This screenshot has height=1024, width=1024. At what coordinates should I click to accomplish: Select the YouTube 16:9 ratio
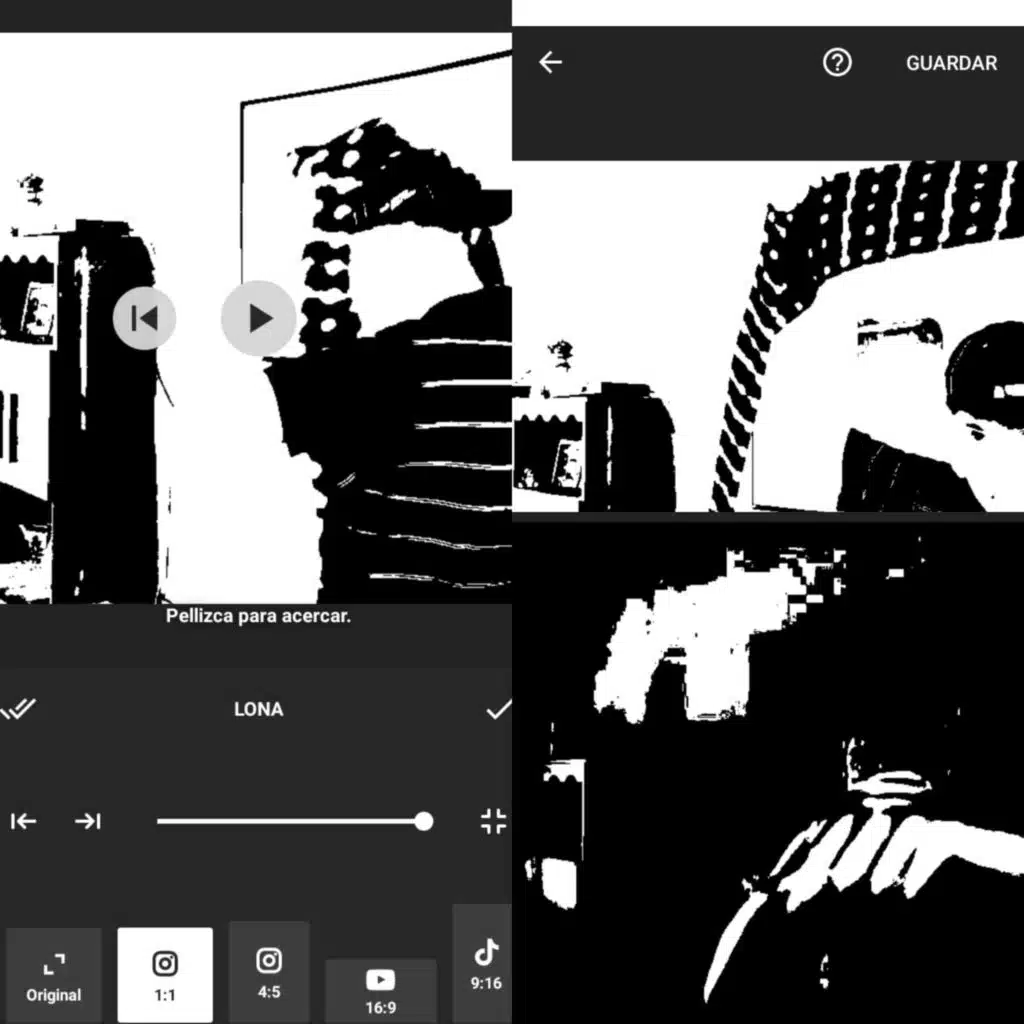(380, 990)
